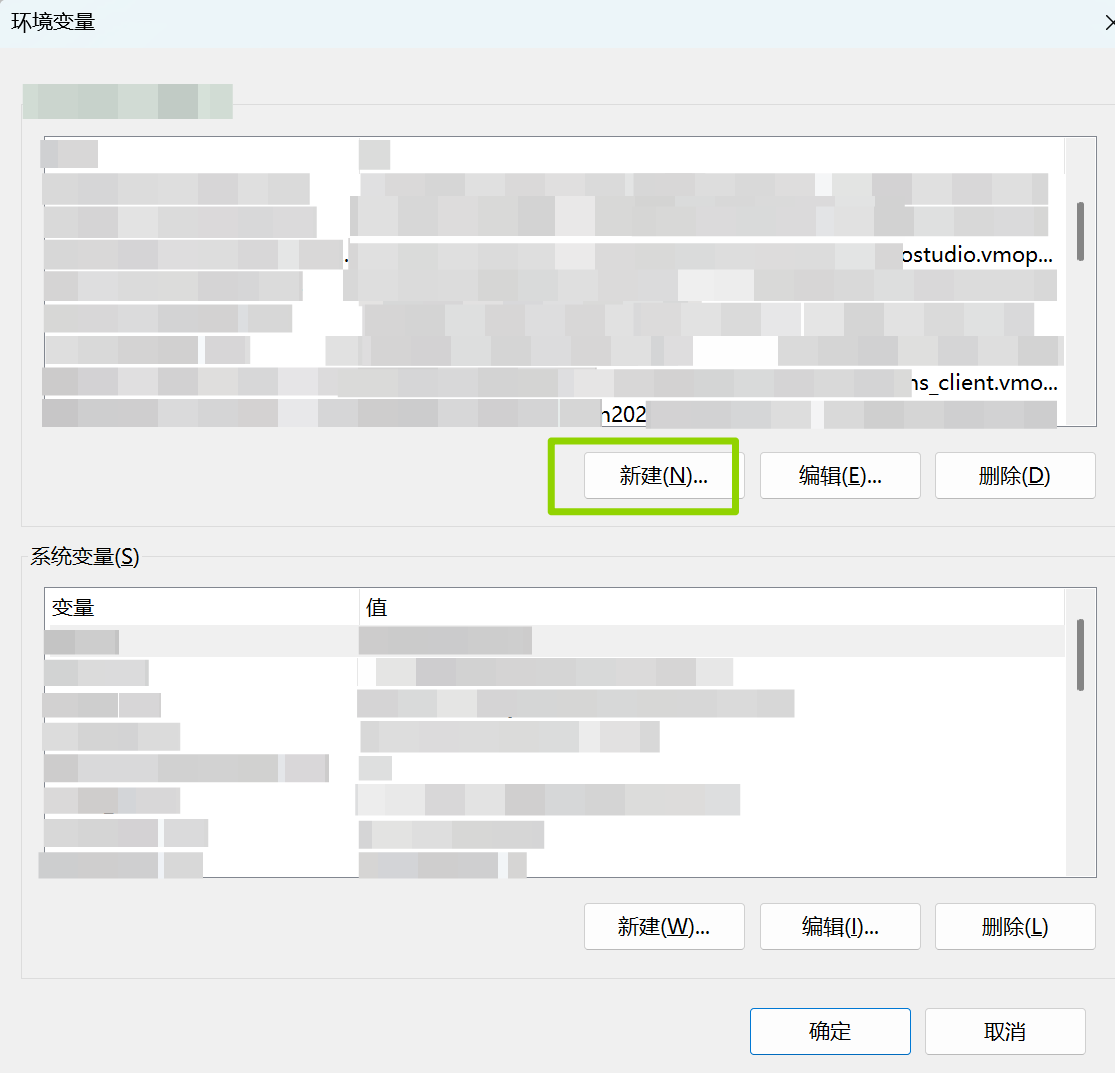Viewport: 1115px width, 1073px height.
Task: Select the variable row containing h202
Action: [550, 413]
